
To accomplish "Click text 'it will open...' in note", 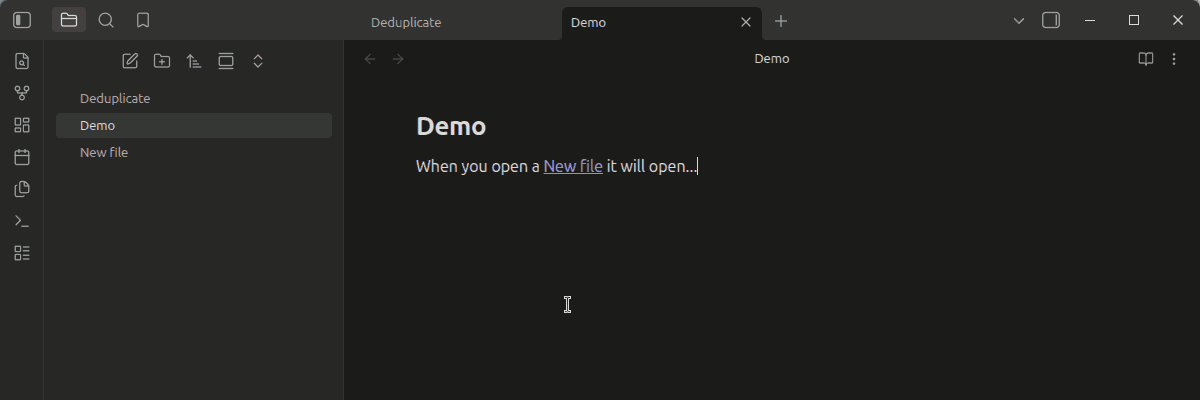I will coord(652,166).
